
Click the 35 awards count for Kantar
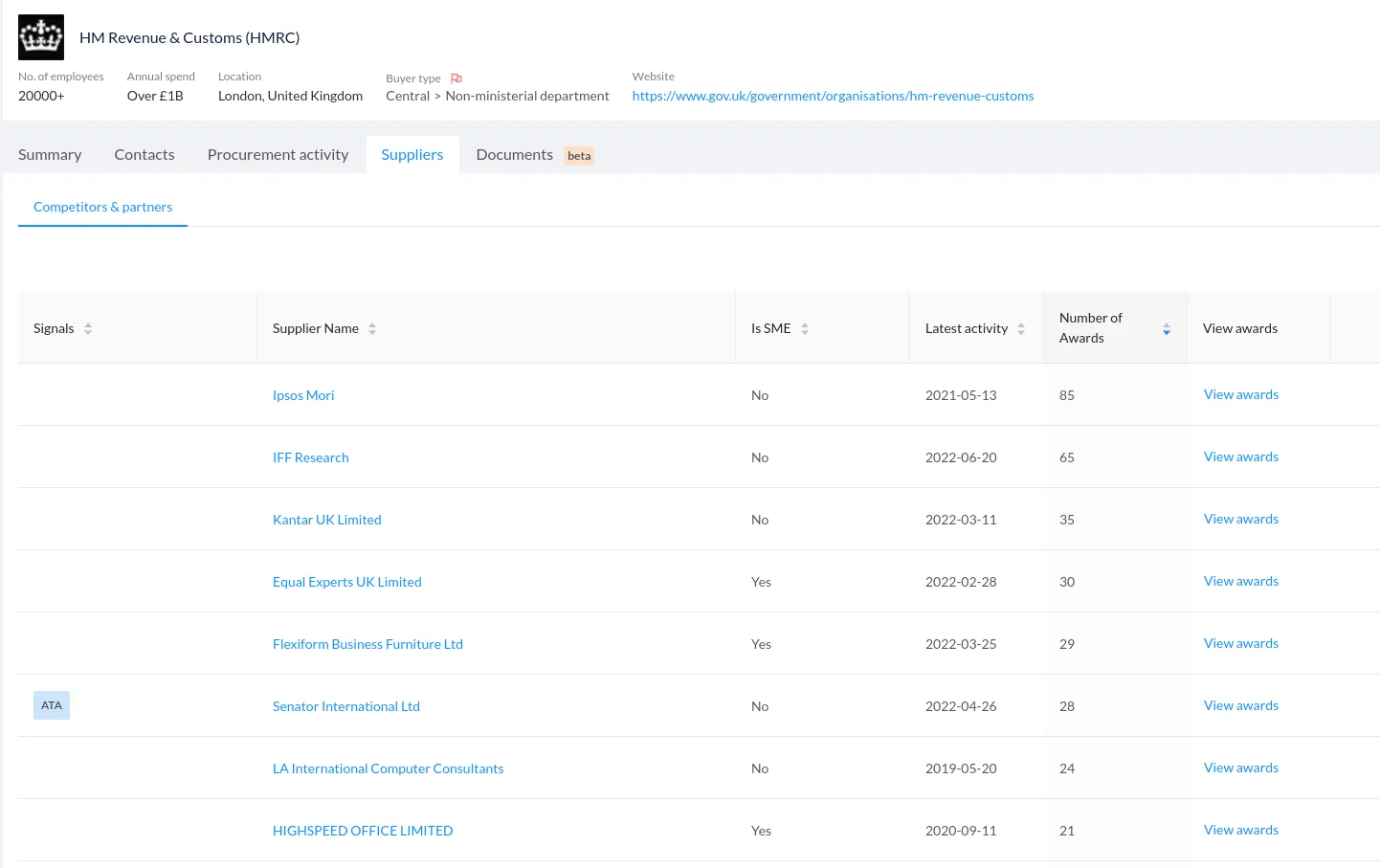pyautogui.click(x=1067, y=520)
